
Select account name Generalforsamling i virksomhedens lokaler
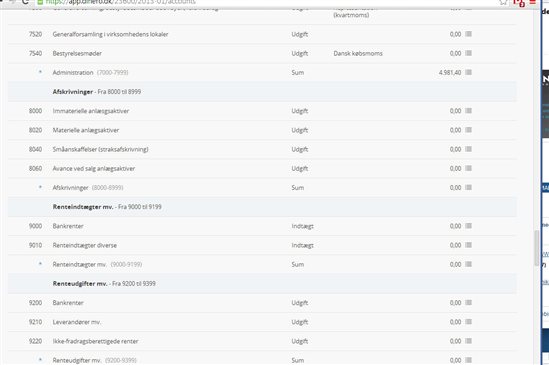(110, 34)
